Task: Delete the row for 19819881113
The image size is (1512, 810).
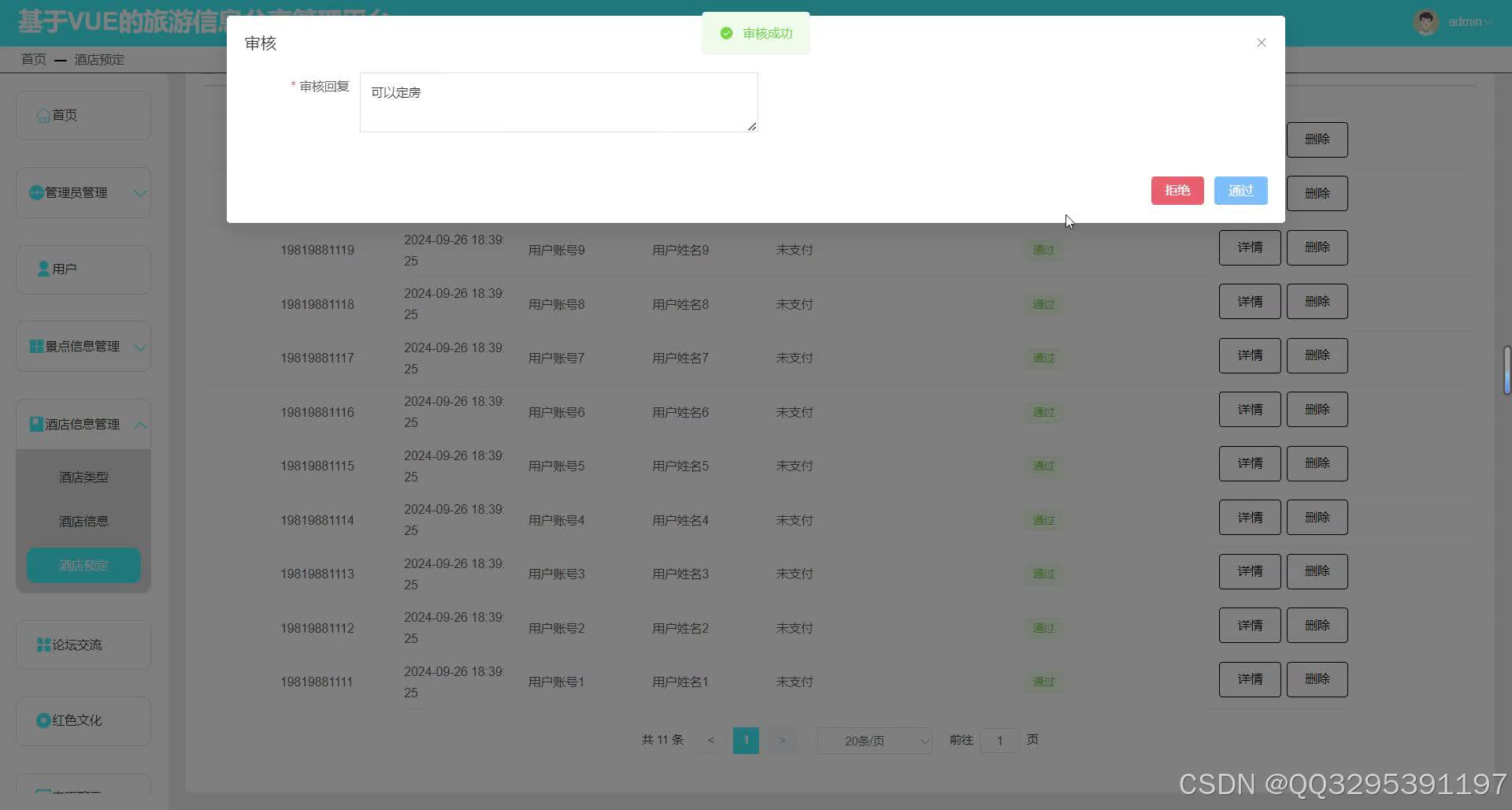Action: pos(1317,571)
